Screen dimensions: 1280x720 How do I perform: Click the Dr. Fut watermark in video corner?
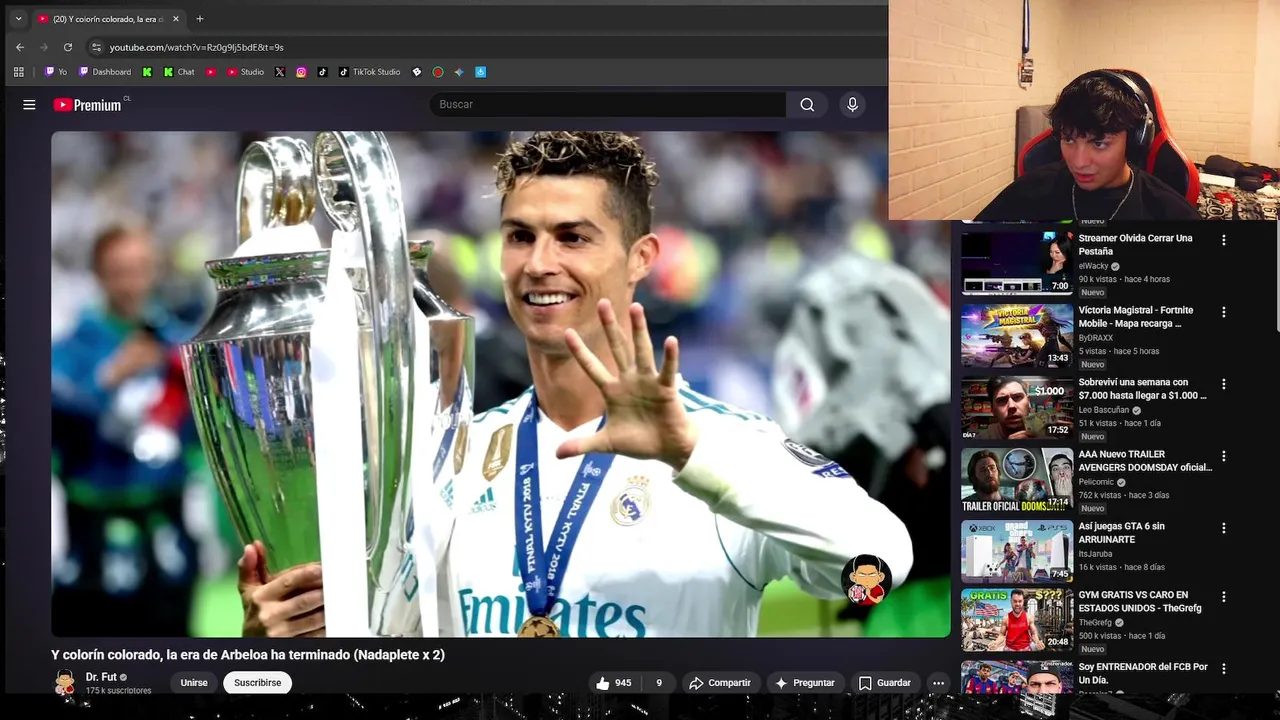pyautogui.click(x=866, y=580)
